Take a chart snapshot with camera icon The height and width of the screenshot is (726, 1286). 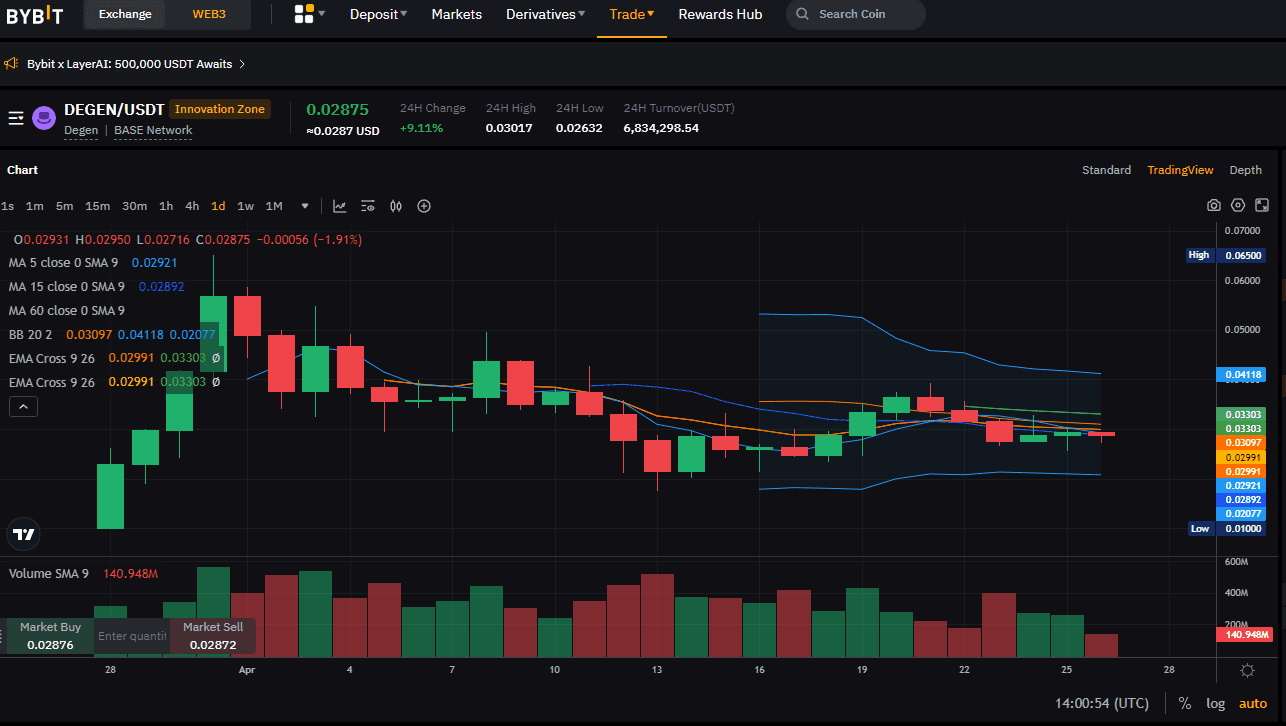1213,206
